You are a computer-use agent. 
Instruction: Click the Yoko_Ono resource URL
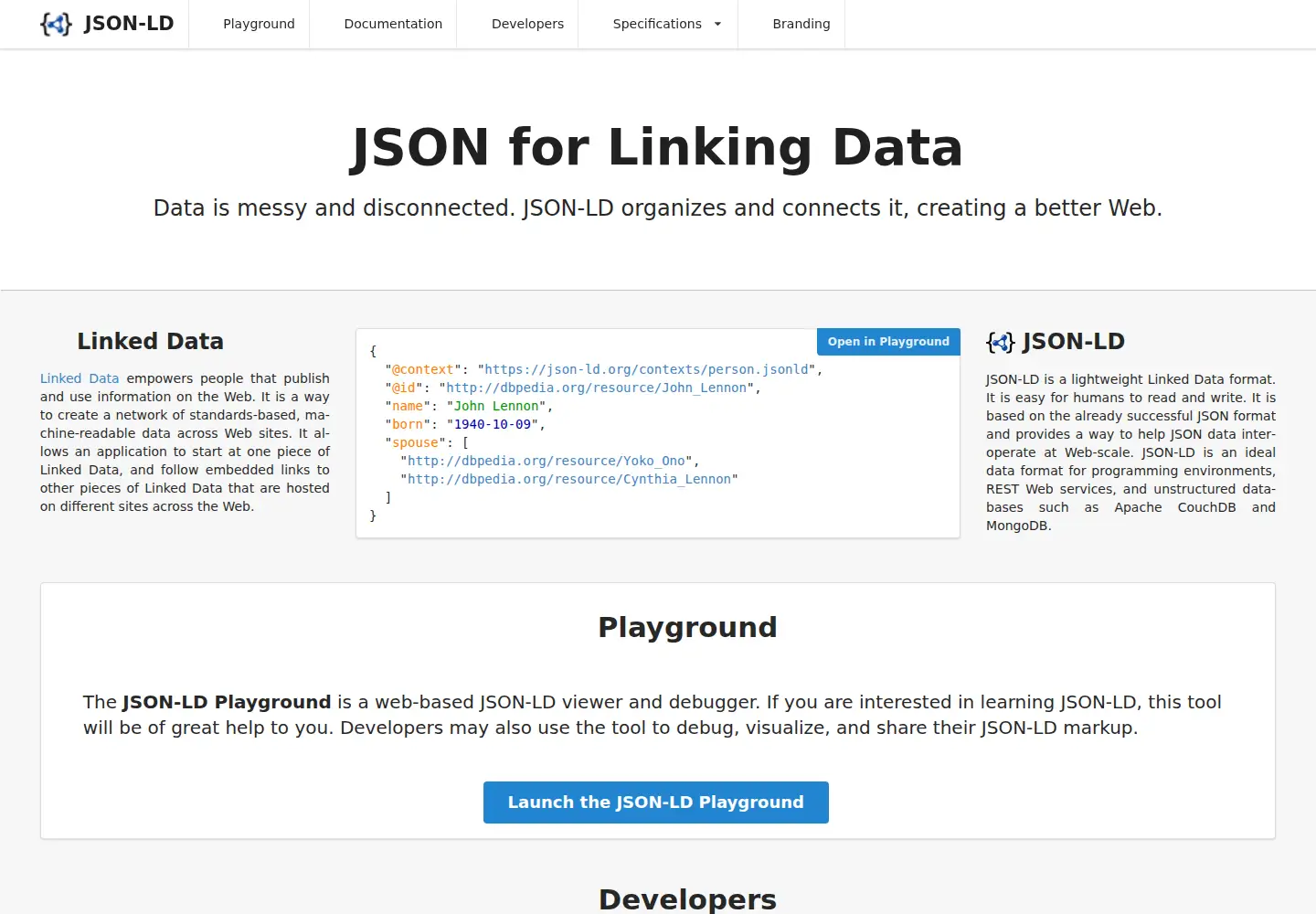pyautogui.click(x=547, y=461)
